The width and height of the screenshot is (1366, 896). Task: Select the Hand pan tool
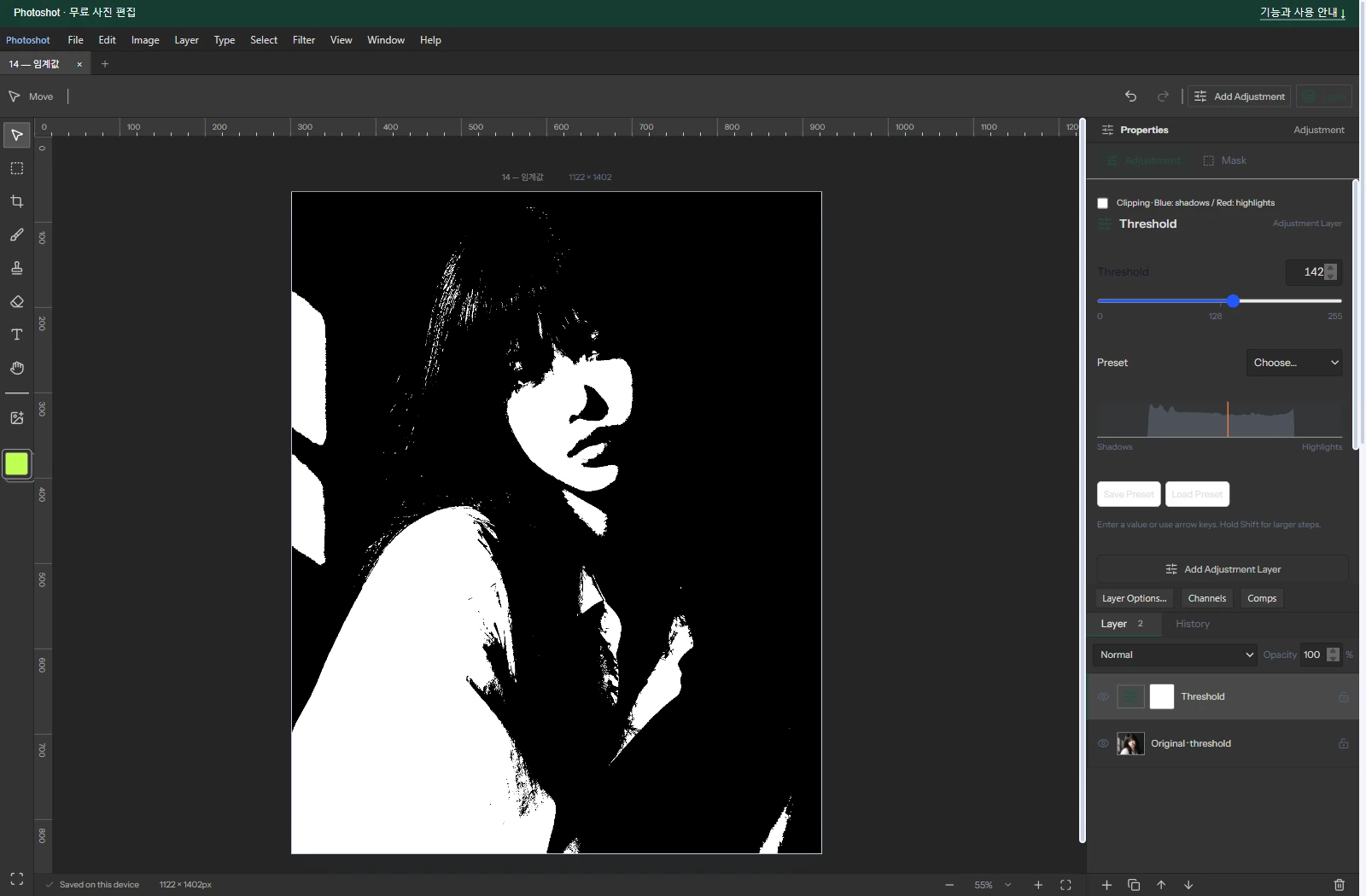tap(16, 368)
